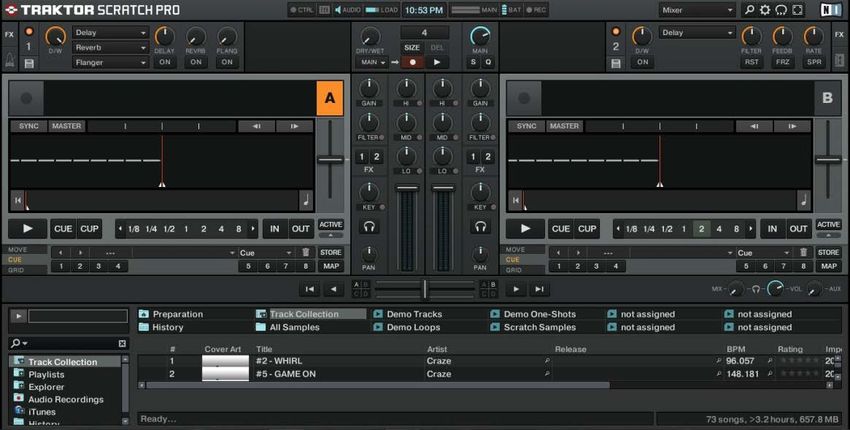Screen dimensions: 850x430
Task: Click deck A play button
Action: (x=28, y=229)
